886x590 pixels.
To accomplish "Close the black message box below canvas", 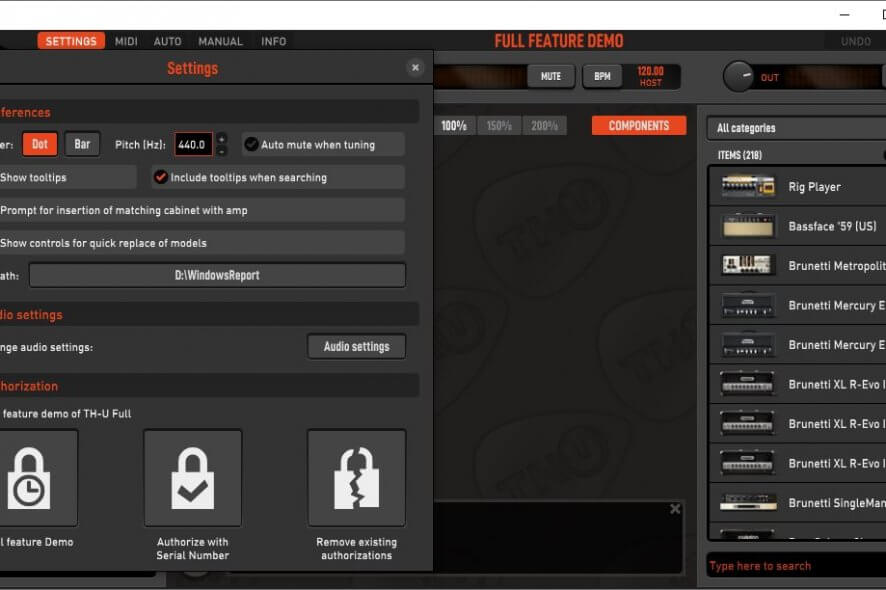I will click(675, 509).
